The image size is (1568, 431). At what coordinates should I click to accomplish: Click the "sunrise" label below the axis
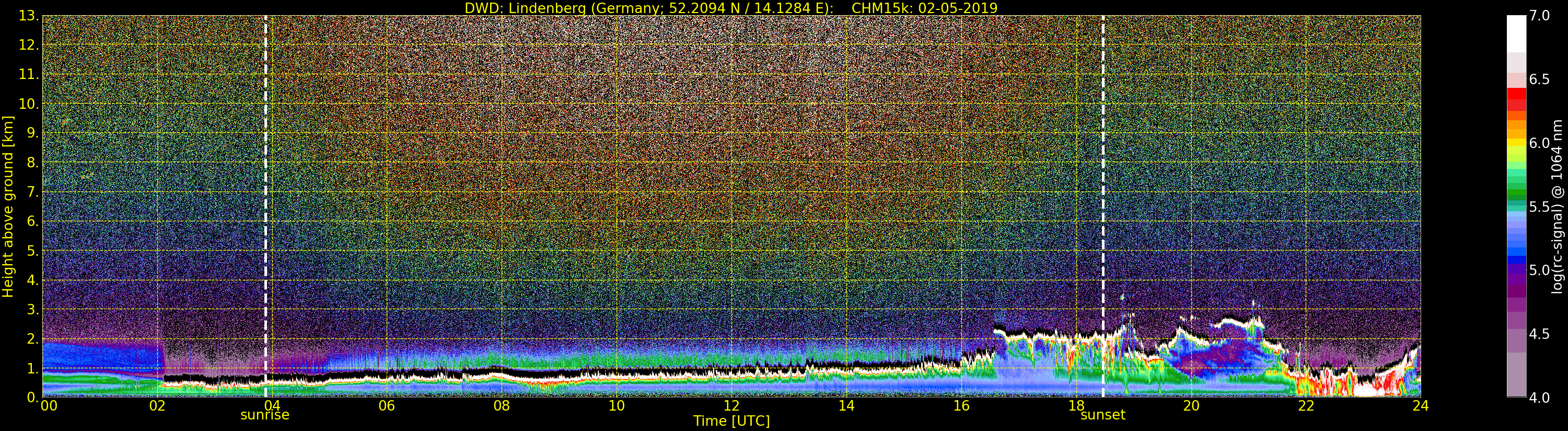[265, 415]
